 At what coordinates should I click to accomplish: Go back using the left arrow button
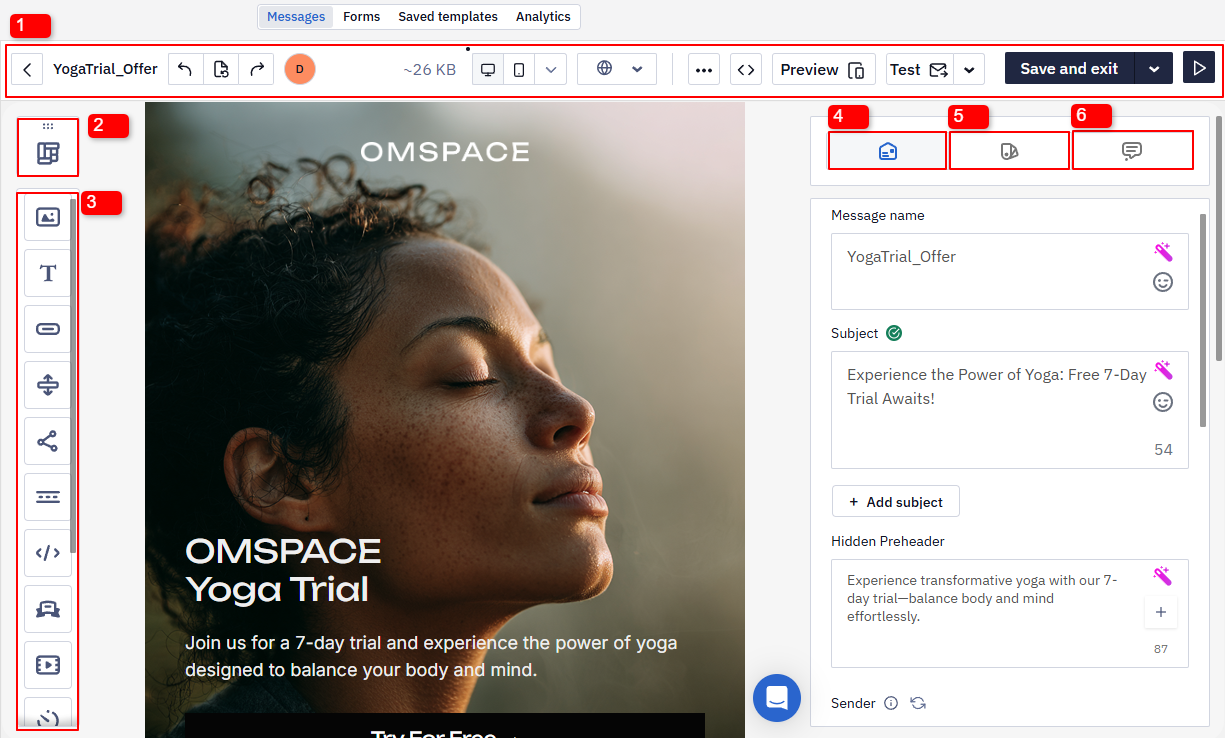pyautogui.click(x=27, y=69)
